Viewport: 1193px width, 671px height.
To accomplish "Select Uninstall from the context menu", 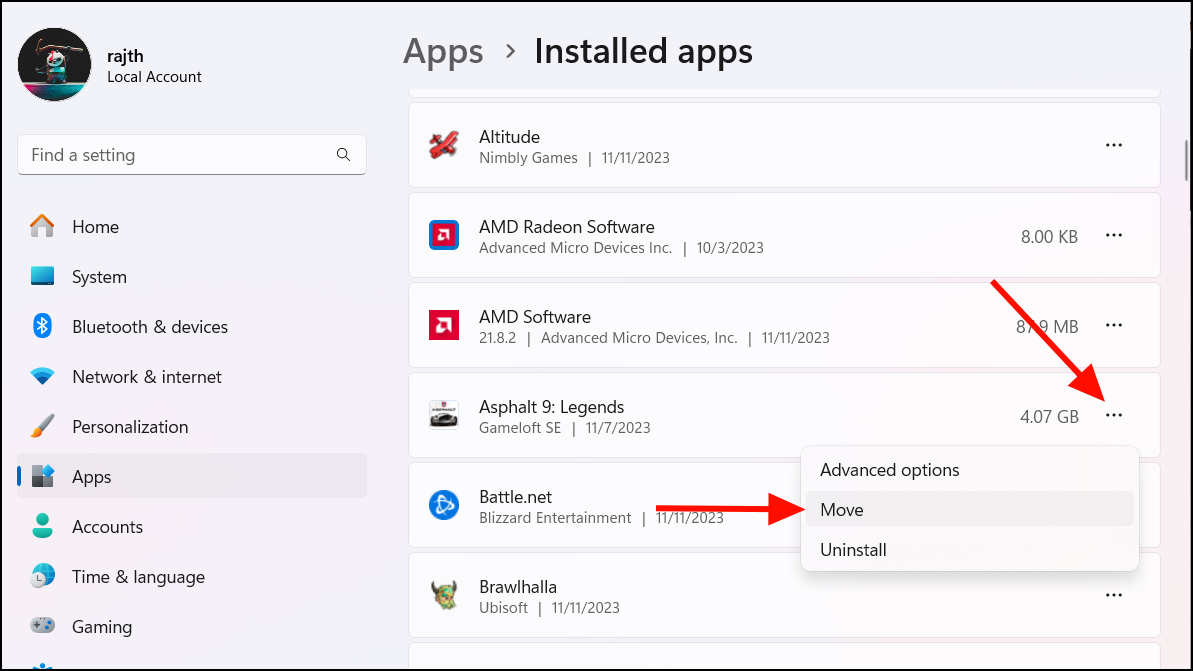I will click(969, 549).
